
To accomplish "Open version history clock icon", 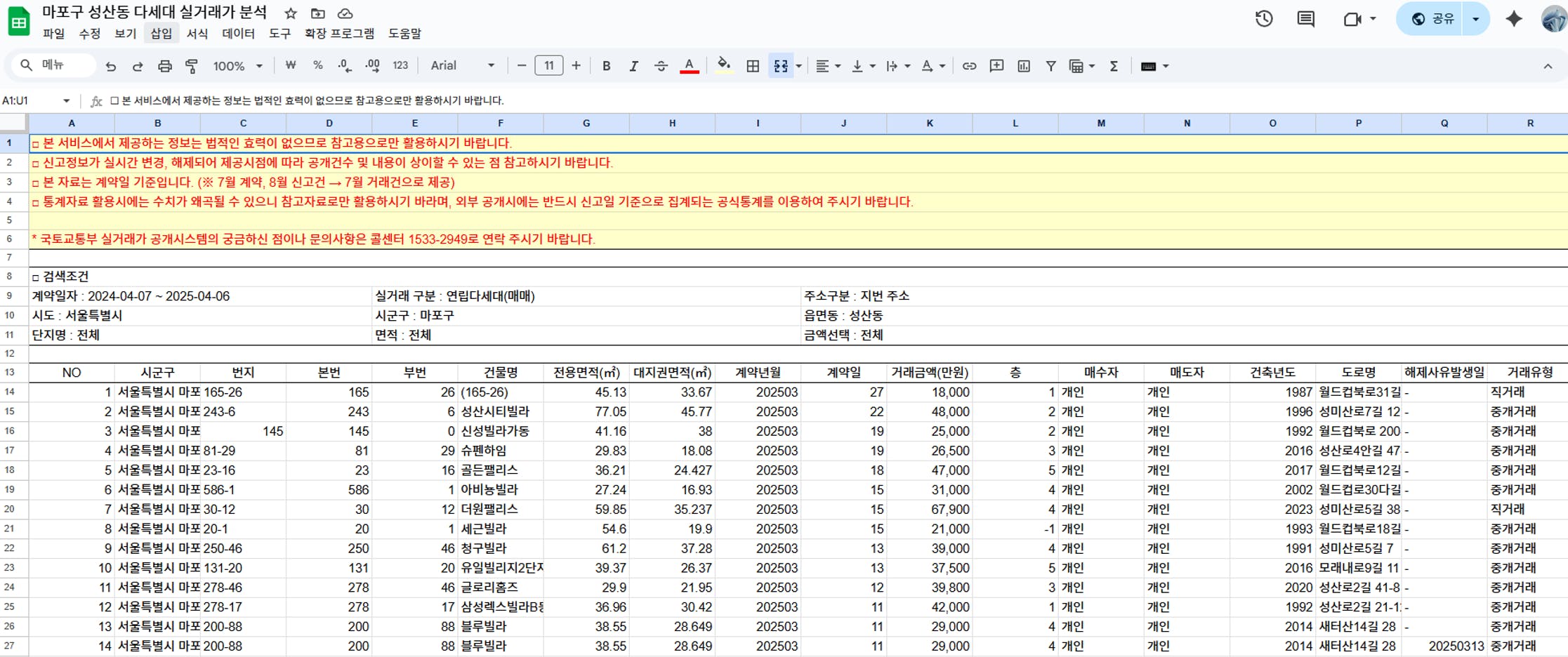I will [1264, 19].
